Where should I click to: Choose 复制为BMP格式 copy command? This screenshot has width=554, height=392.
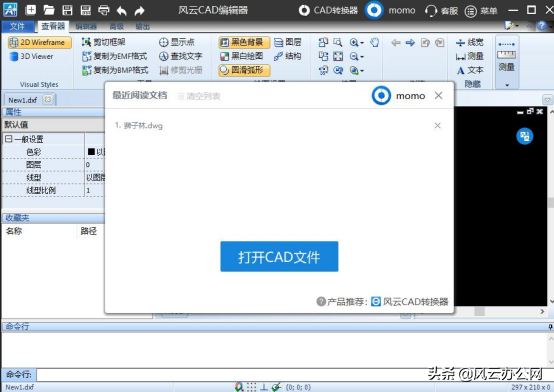click(115, 70)
